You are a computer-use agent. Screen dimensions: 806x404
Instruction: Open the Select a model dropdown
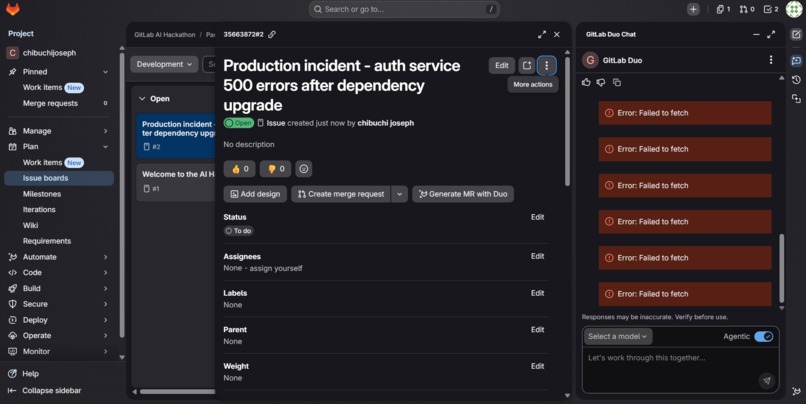pos(618,336)
